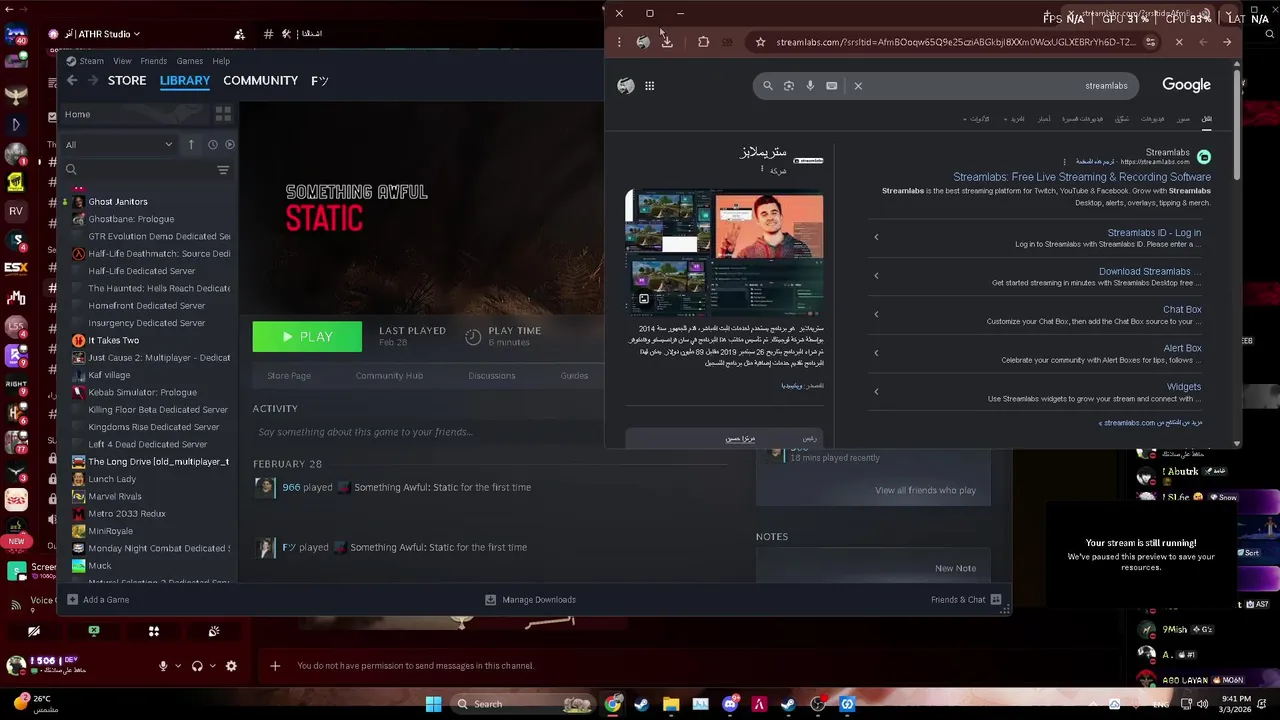Open the Discord soundboard icon
Screen dimensions: 1280x720
(214, 631)
